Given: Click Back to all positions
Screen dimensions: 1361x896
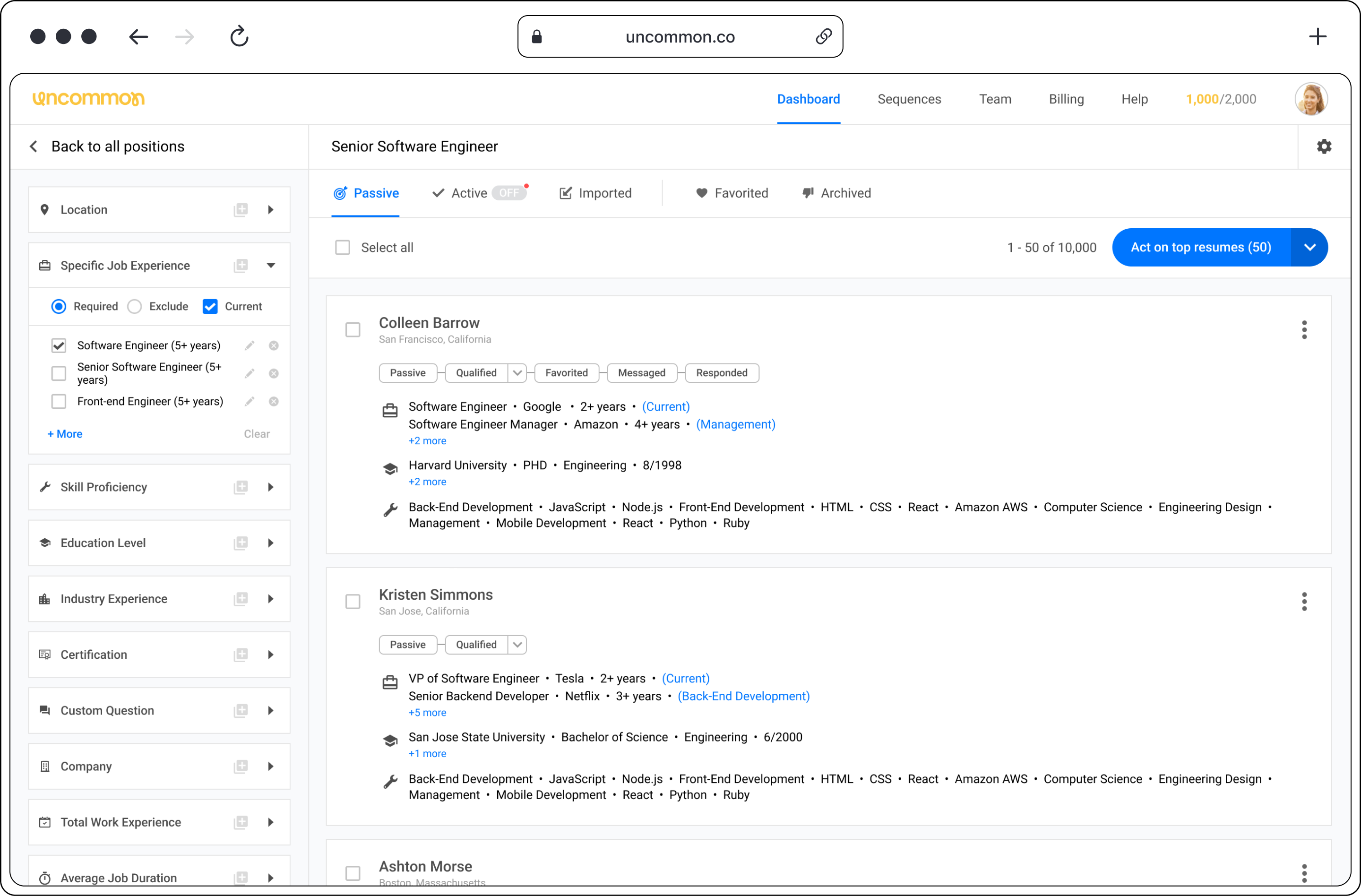Looking at the screenshot, I should click(107, 146).
